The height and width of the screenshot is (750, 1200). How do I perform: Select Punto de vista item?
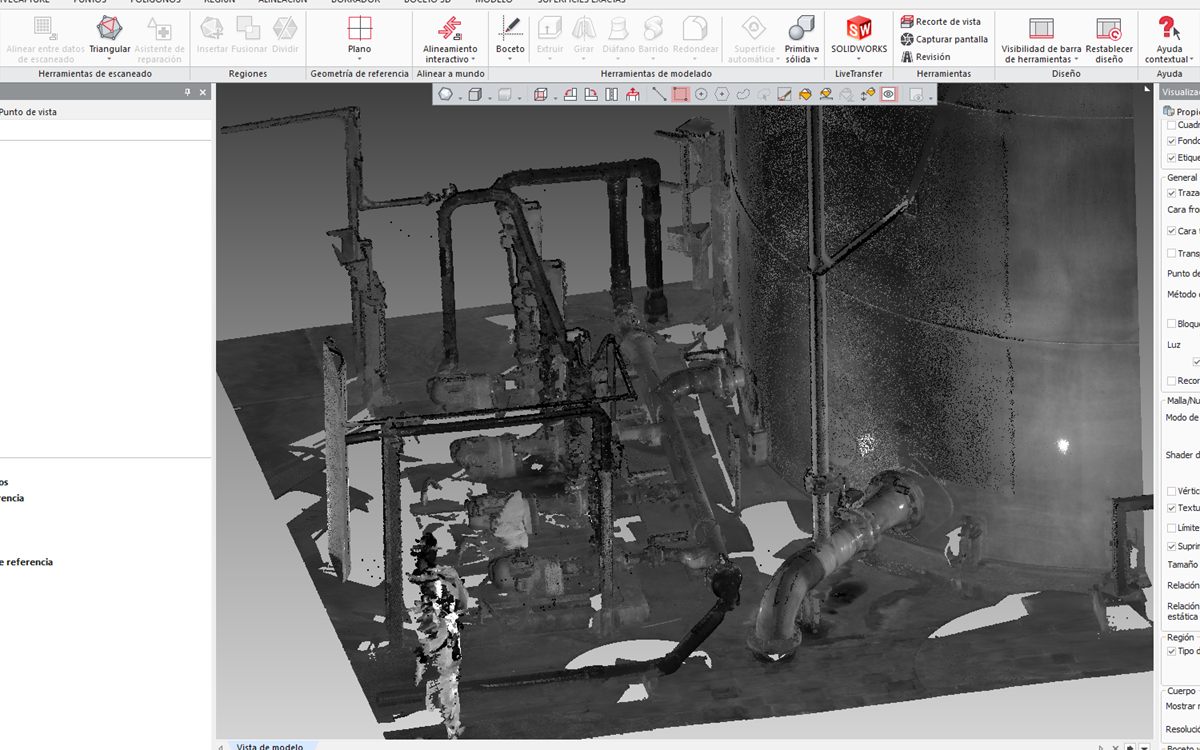[28, 112]
